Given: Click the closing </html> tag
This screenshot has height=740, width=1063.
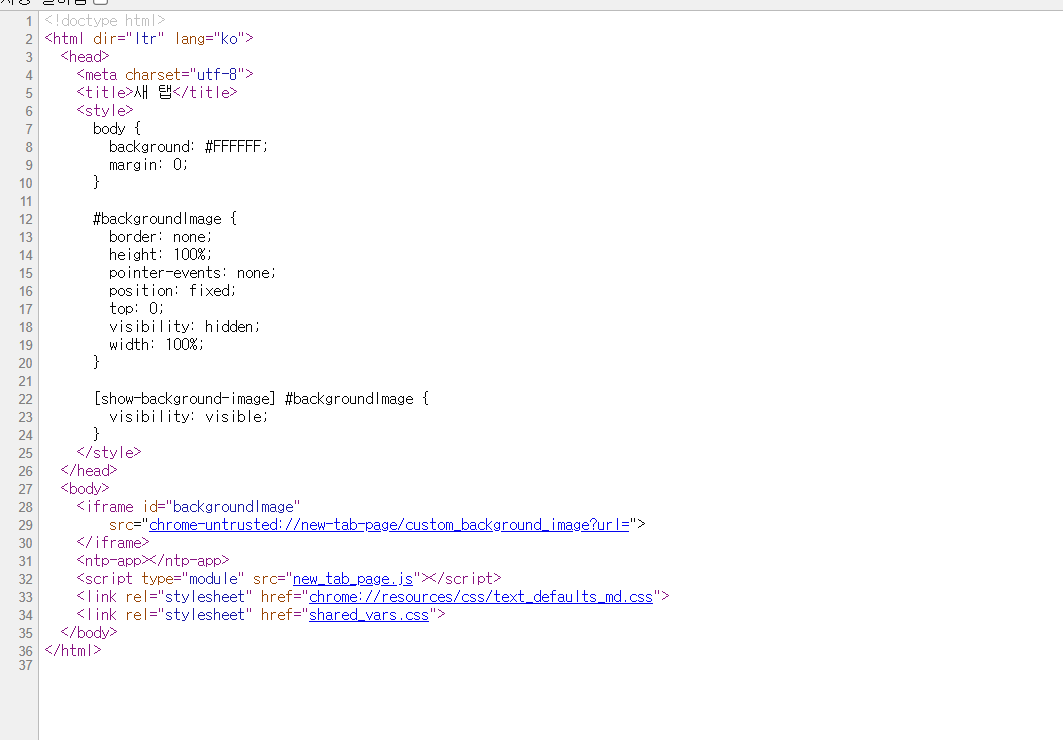Looking at the screenshot, I should pyautogui.click(x=73, y=651).
